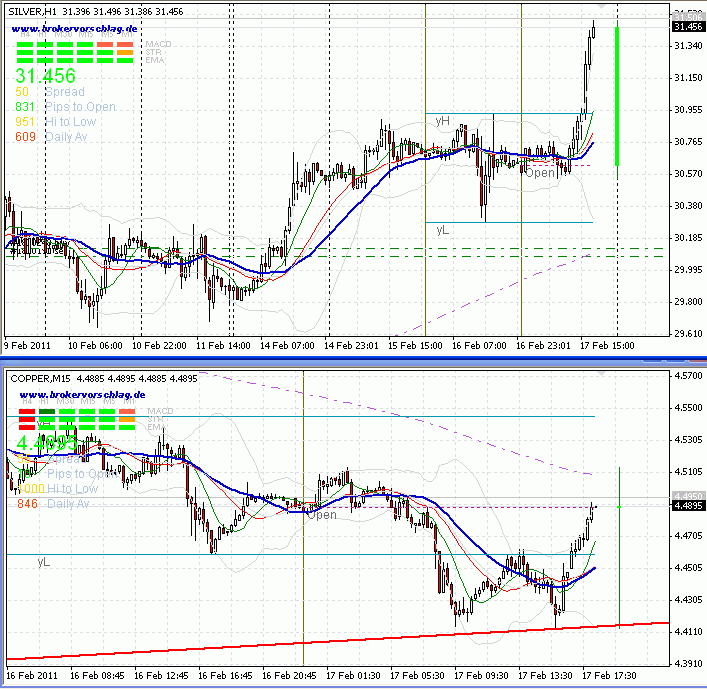Image resolution: width=707 pixels, height=689 pixels.
Task: Select the red trendline in the Copper chart
Action: tap(338, 640)
